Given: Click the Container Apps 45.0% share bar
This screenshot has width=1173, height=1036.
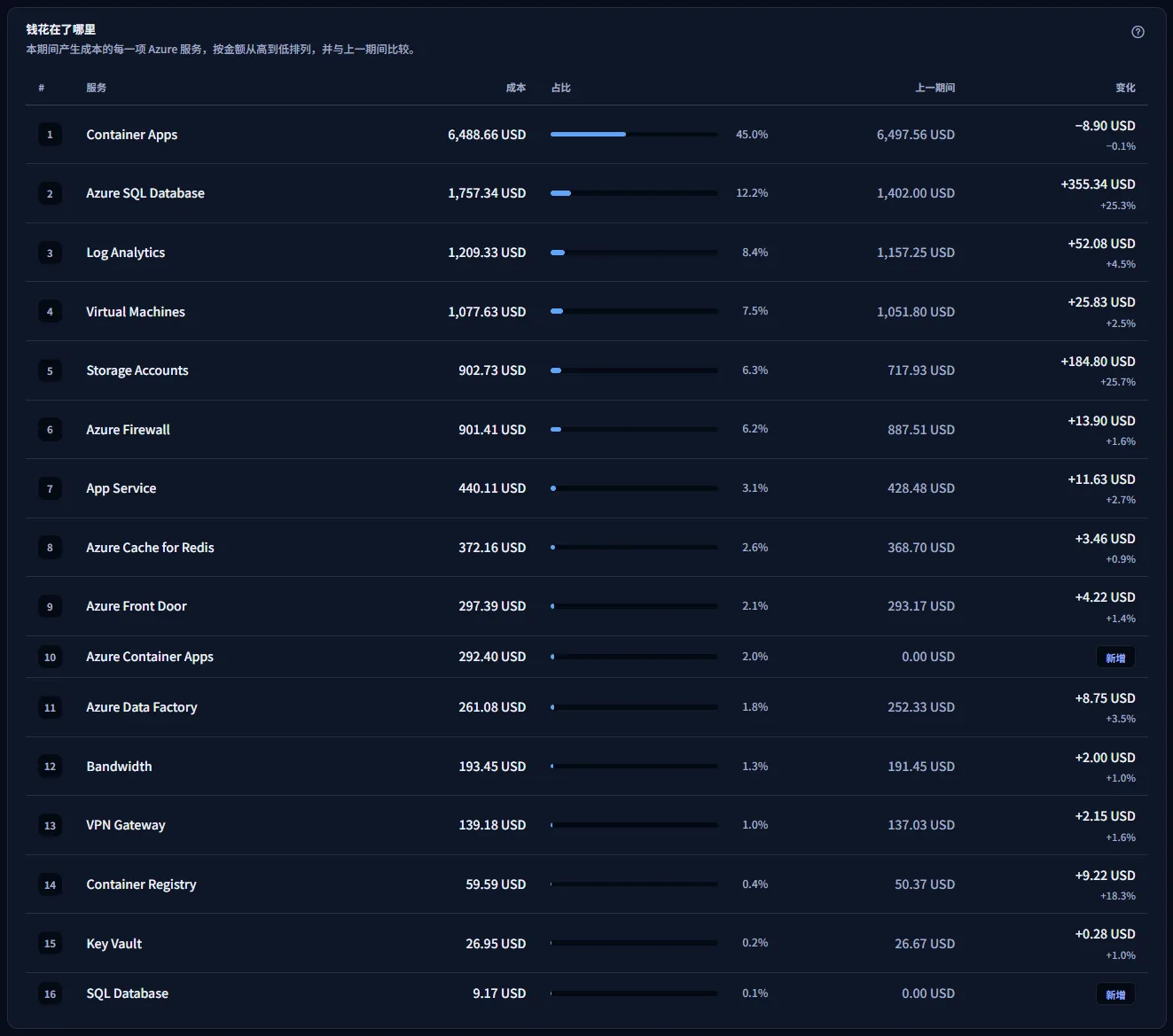Looking at the screenshot, I should point(634,134).
